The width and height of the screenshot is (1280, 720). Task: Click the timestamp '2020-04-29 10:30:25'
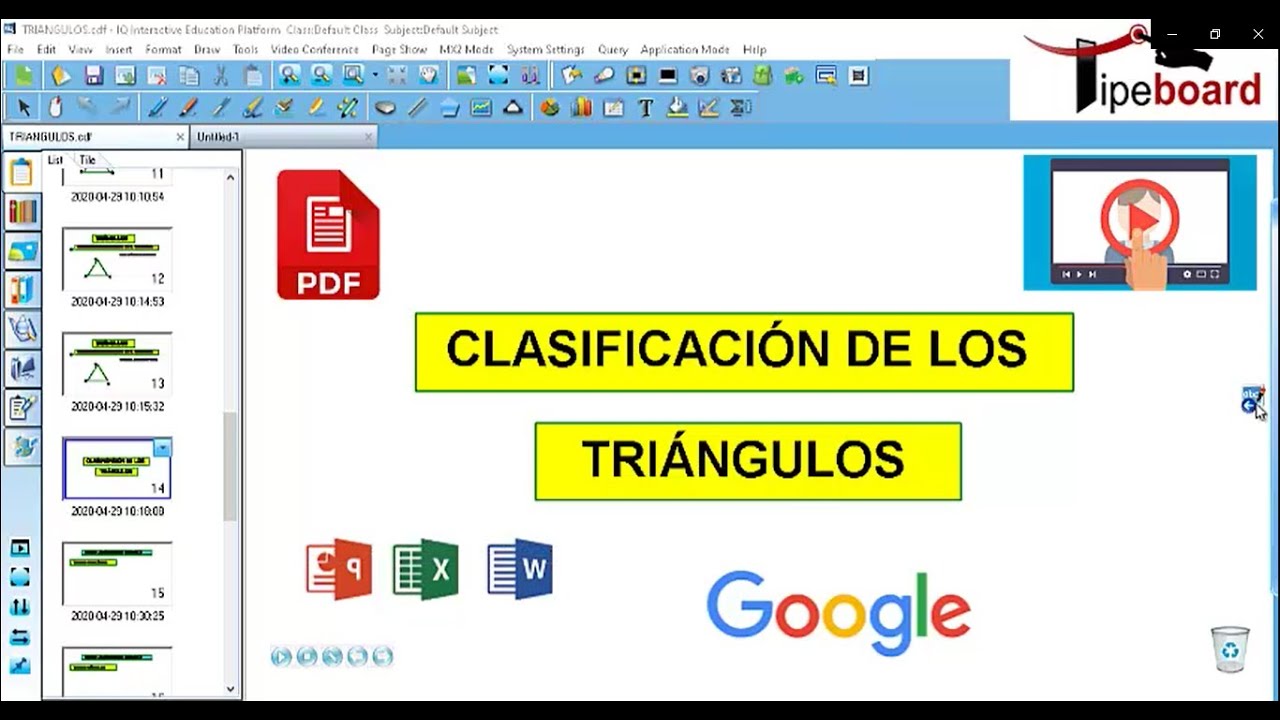tap(117, 616)
